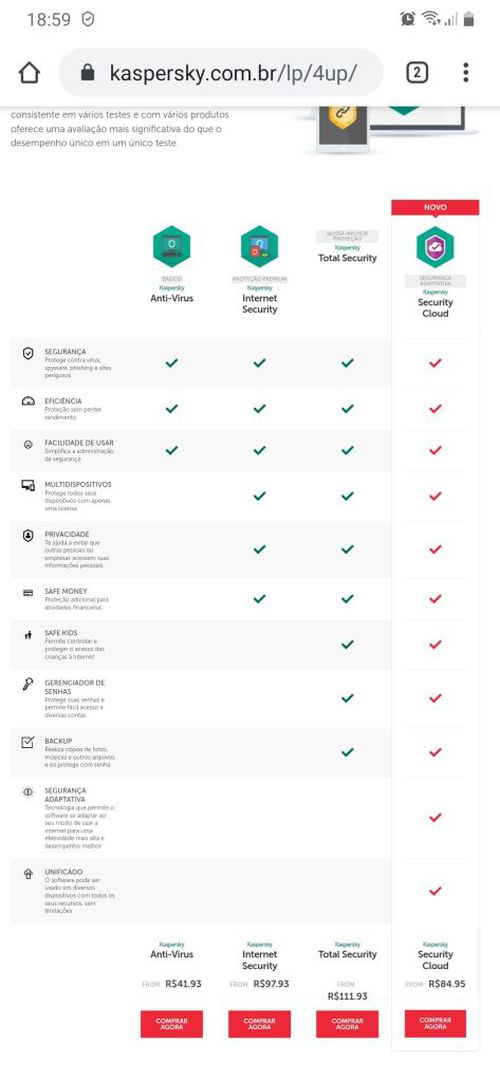This screenshot has height=1082, width=500.
Task: Tap the Kaspersky Anti-Virus hexagon product icon
Action: 172,246
